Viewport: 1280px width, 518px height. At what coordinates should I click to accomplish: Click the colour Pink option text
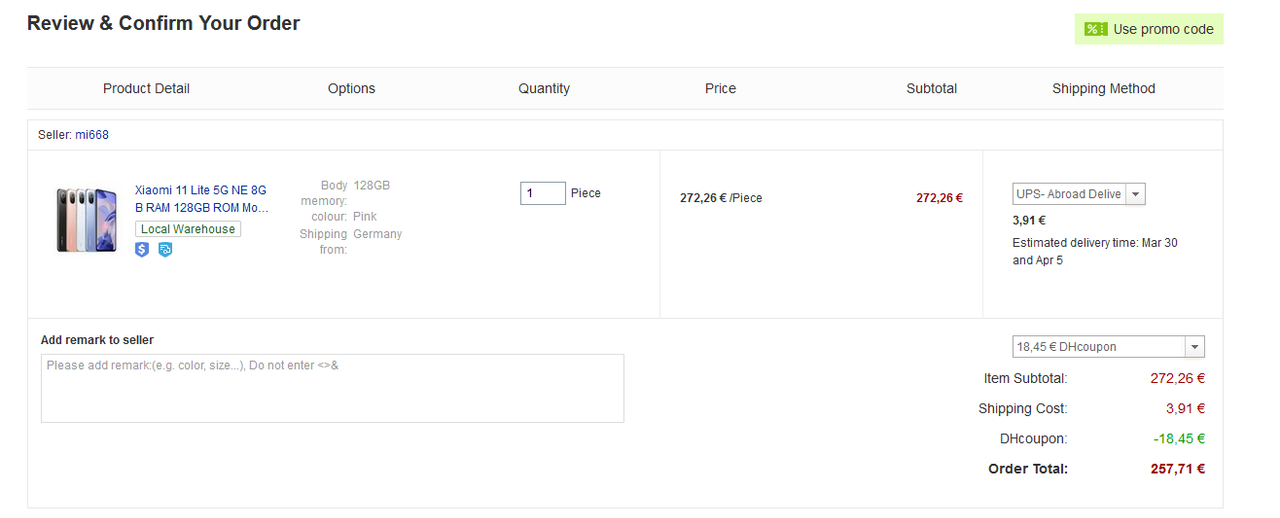pyautogui.click(x=344, y=217)
